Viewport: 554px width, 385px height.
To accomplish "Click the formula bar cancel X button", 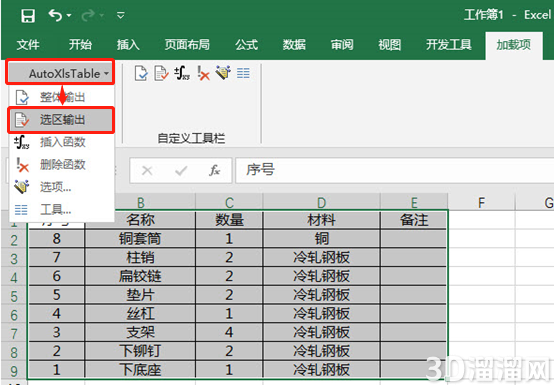I will point(147,171).
